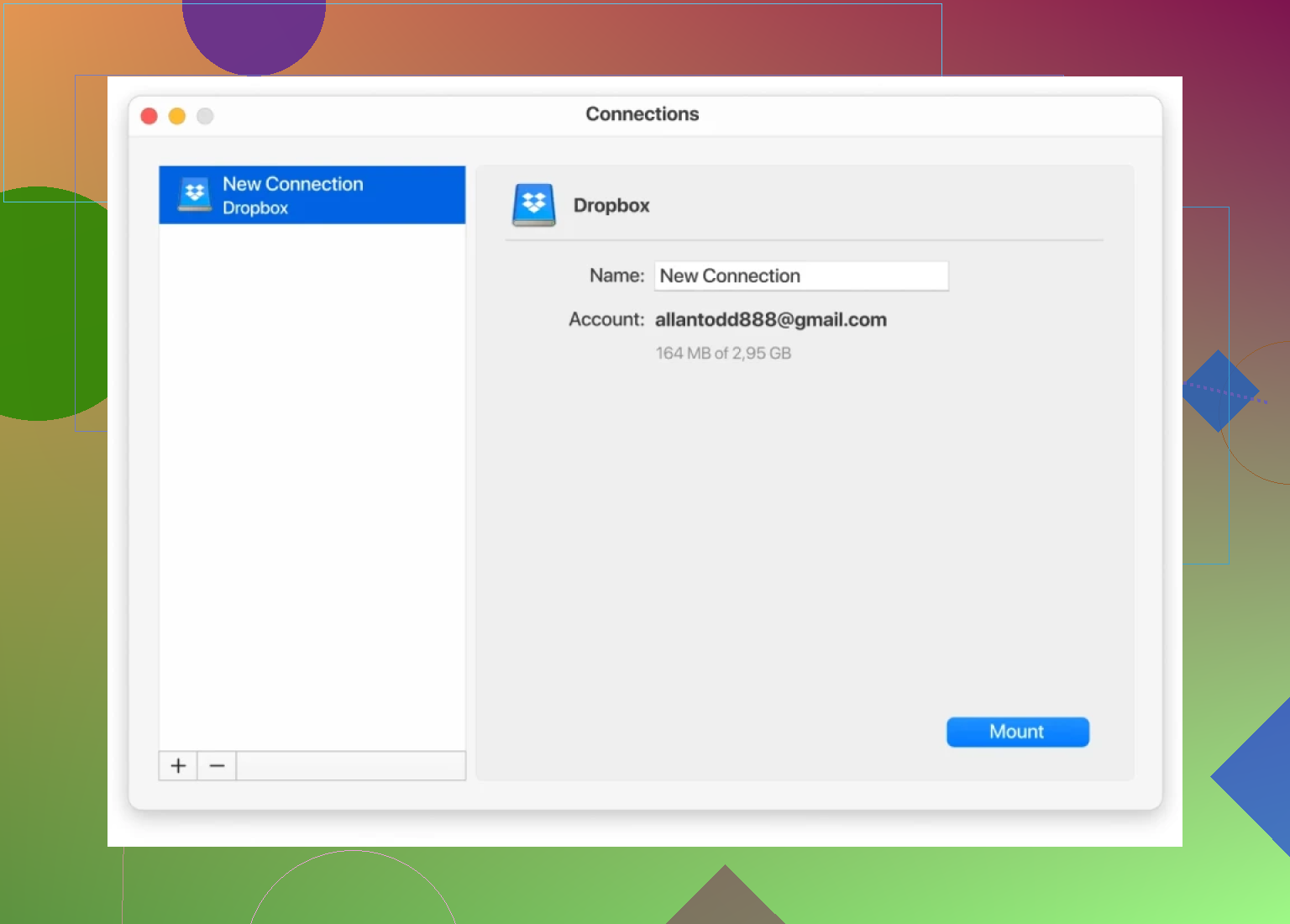Click the storage usage text 164 MB of 2,95 GB
Image resolution: width=1290 pixels, height=924 pixels.
pyautogui.click(x=723, y=353)
